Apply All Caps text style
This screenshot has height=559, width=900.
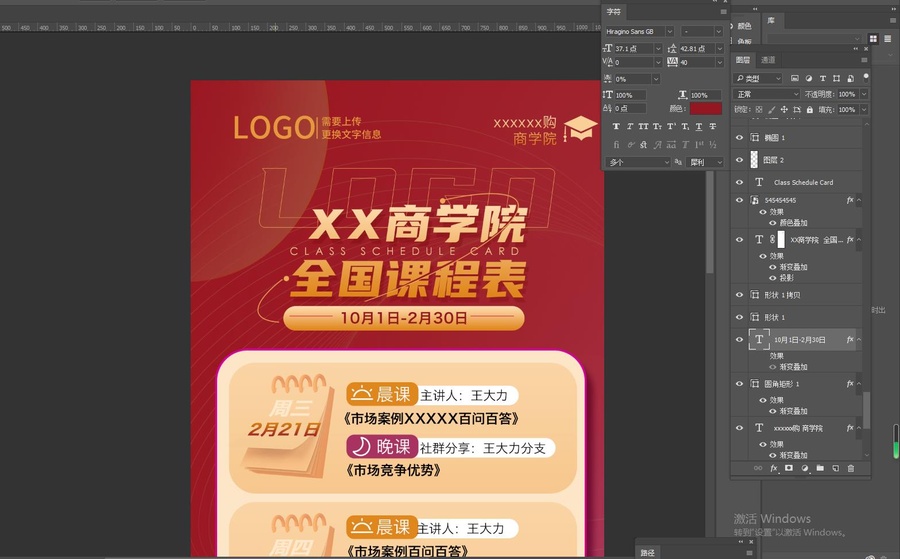click(x=643, y=126)
